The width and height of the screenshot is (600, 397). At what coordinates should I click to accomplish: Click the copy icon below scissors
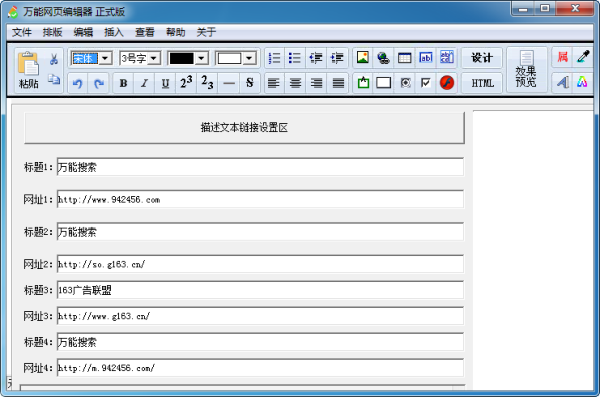tap(54, 79)
